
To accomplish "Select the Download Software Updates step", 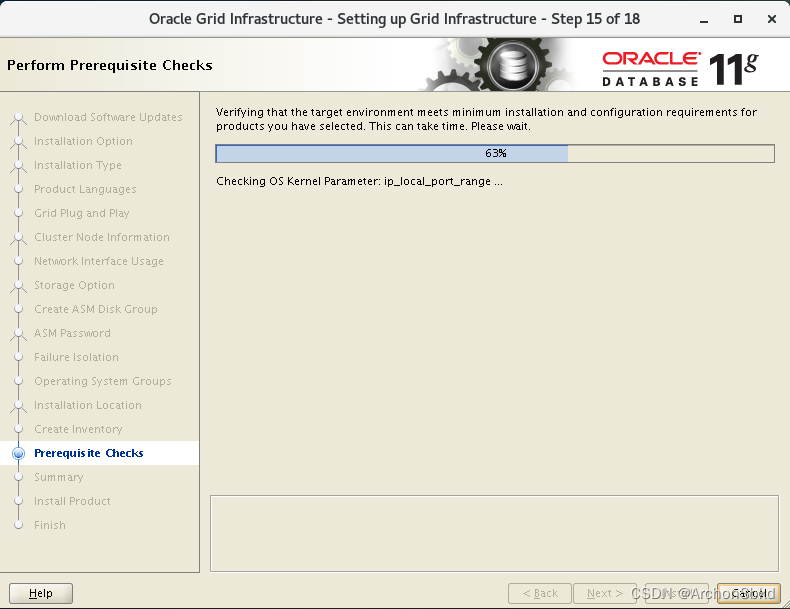I will (x=108, y=117).
